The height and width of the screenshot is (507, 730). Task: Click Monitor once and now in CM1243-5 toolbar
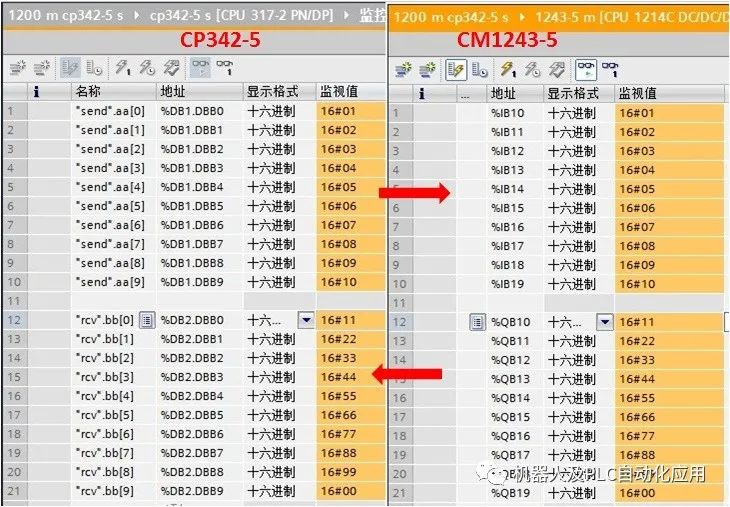tap(610, 70)
